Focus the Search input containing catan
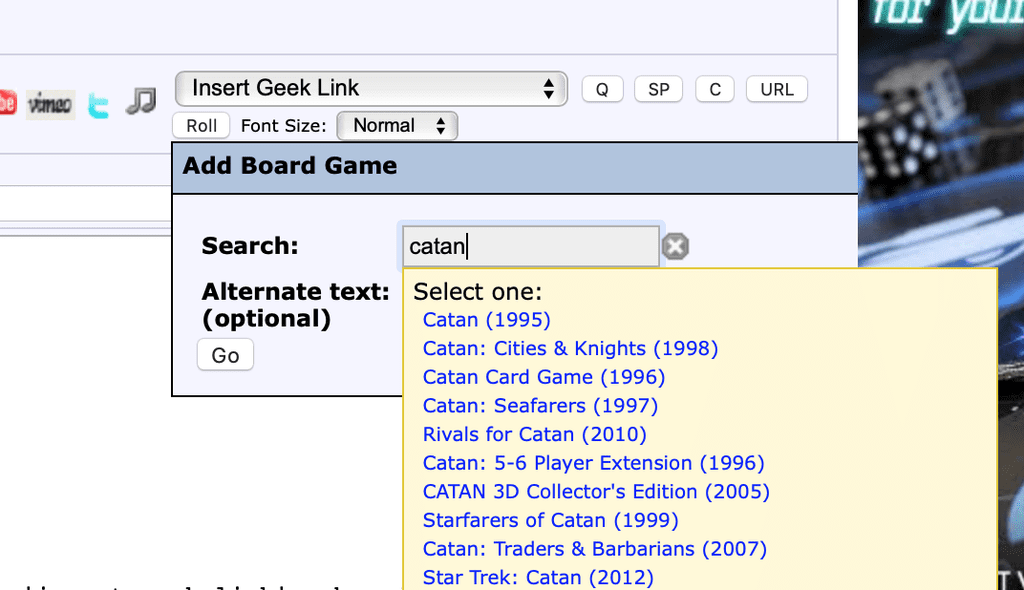 click(530, 246)
